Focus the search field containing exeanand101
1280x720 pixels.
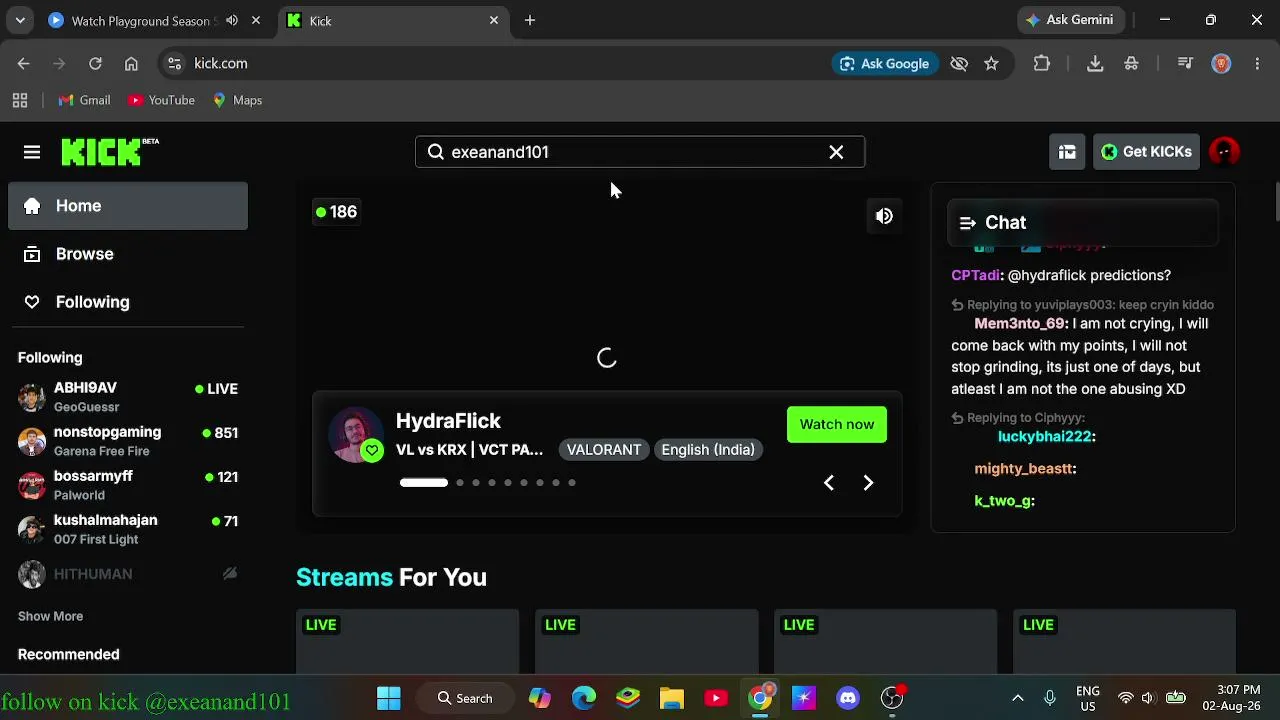(640, 152)
